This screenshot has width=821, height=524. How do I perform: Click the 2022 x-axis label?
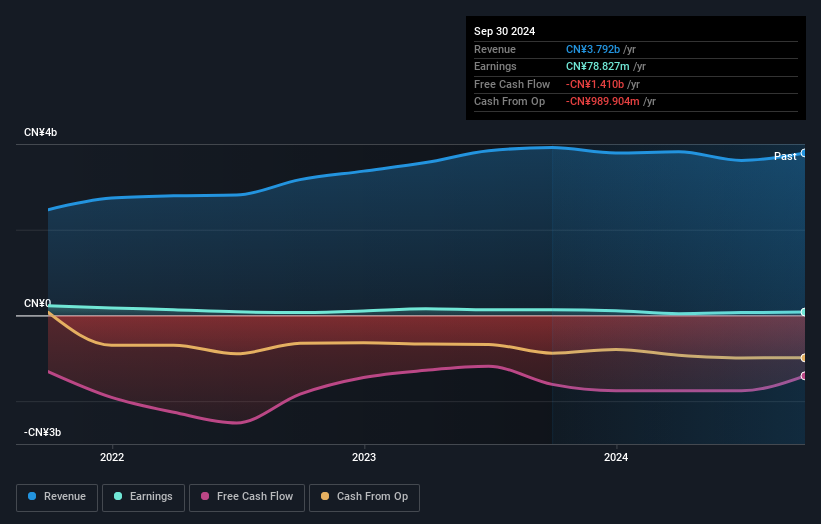pos(112,458)
